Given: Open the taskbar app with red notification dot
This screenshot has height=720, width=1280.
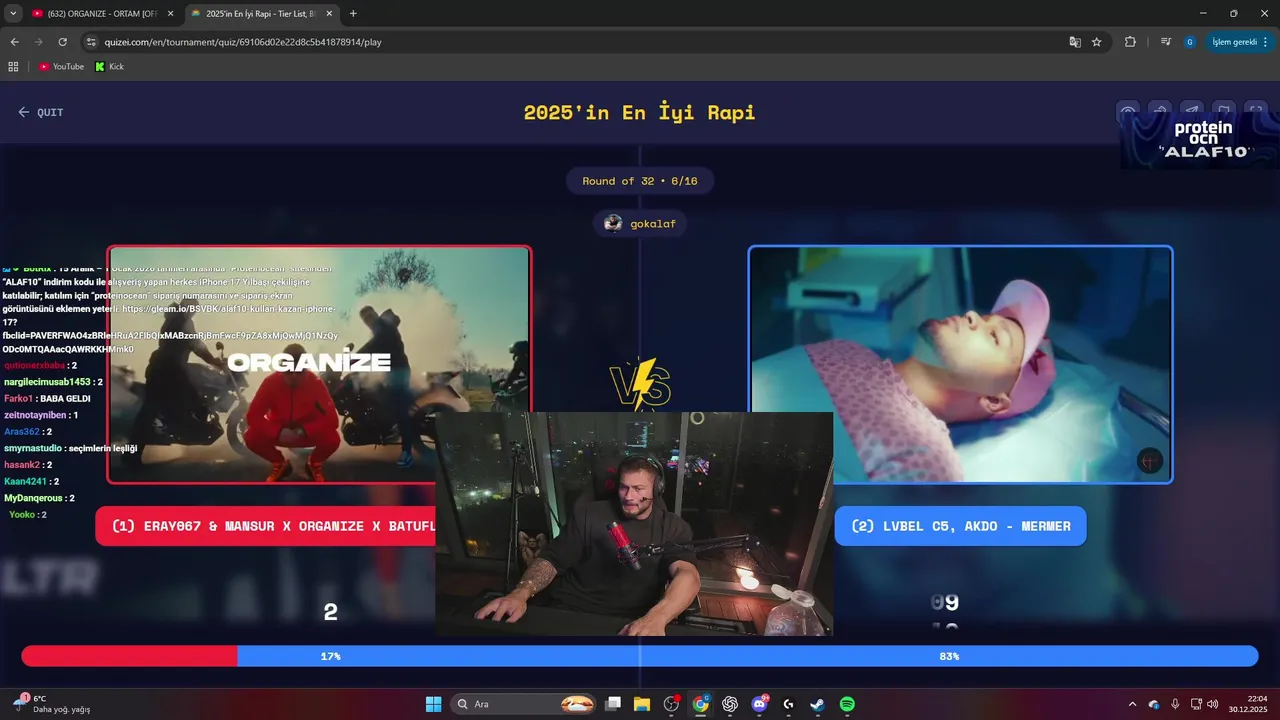Looking at the screenshot, I should point(671,704).
